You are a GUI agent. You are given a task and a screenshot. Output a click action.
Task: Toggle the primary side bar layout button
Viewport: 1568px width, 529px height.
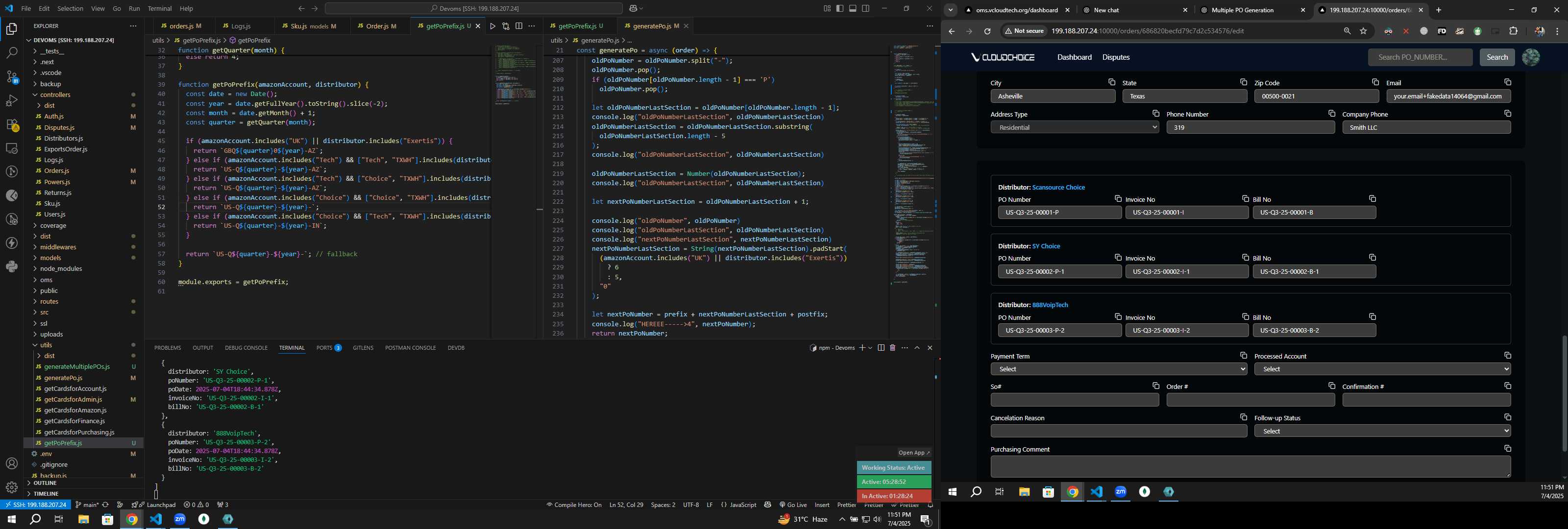pyautogui.click(x=840, y=8)
